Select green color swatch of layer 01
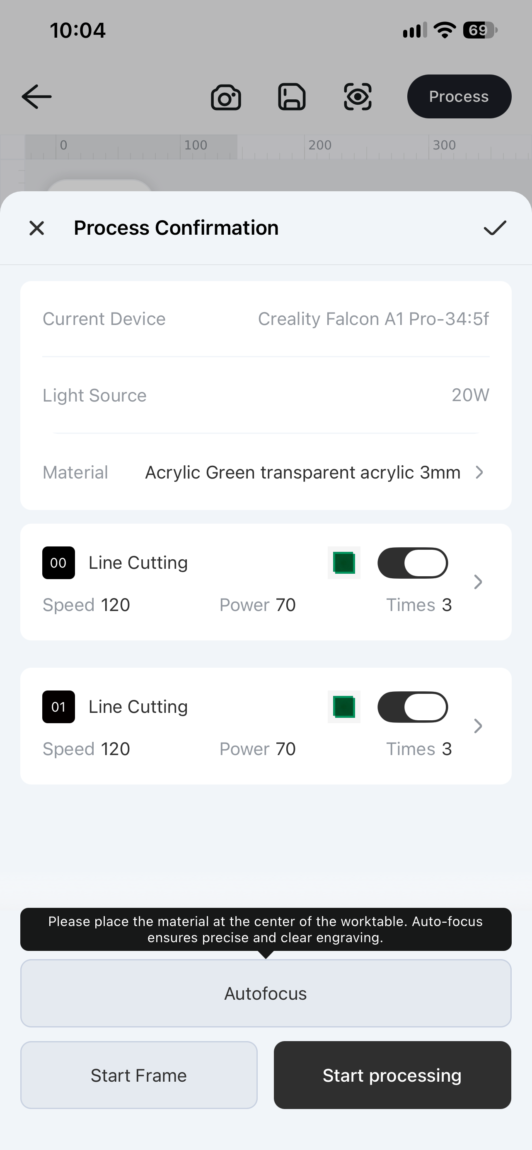The image size is (532, 1150). tap(344, 707)
